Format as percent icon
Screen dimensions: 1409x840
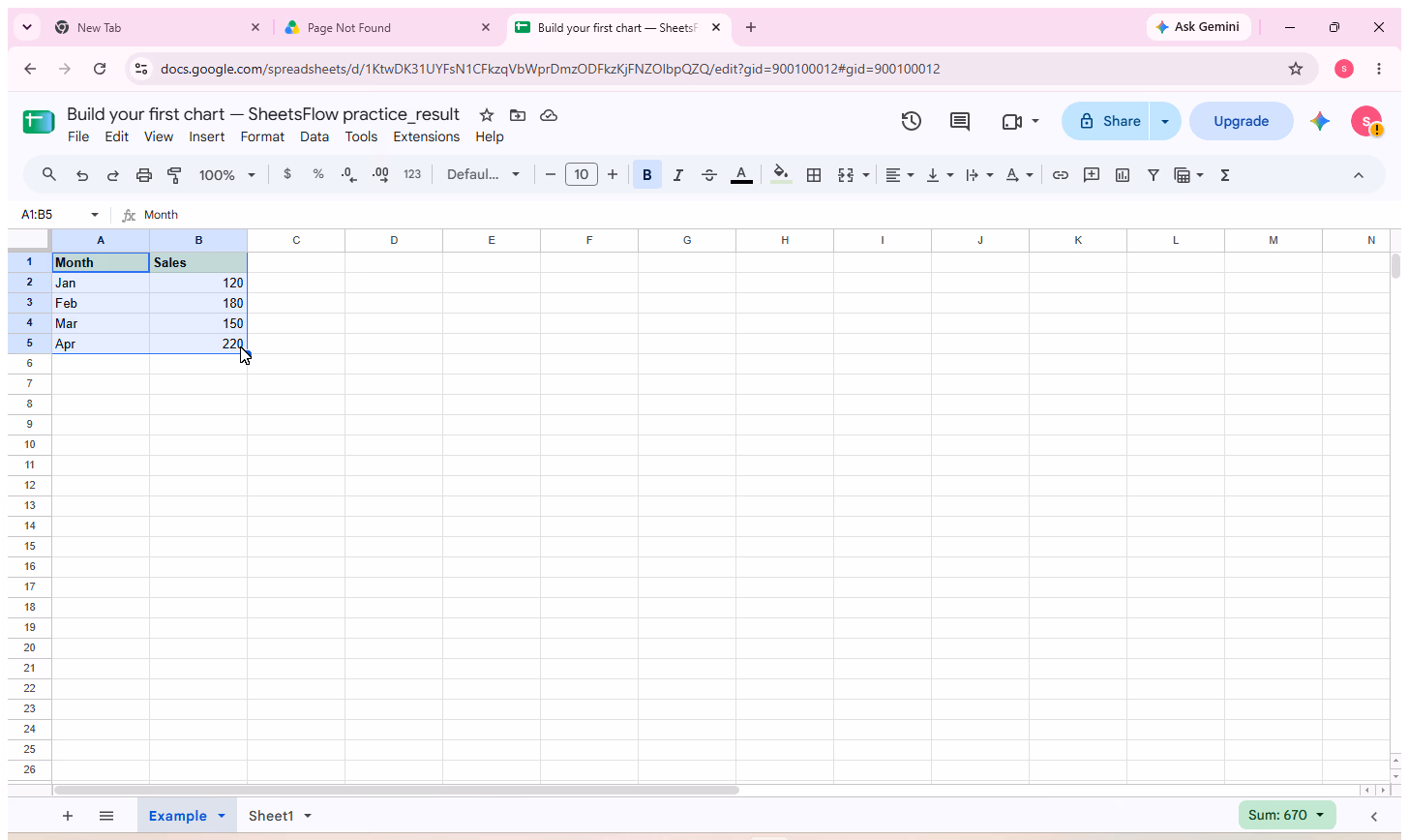[x=318, y=174]
